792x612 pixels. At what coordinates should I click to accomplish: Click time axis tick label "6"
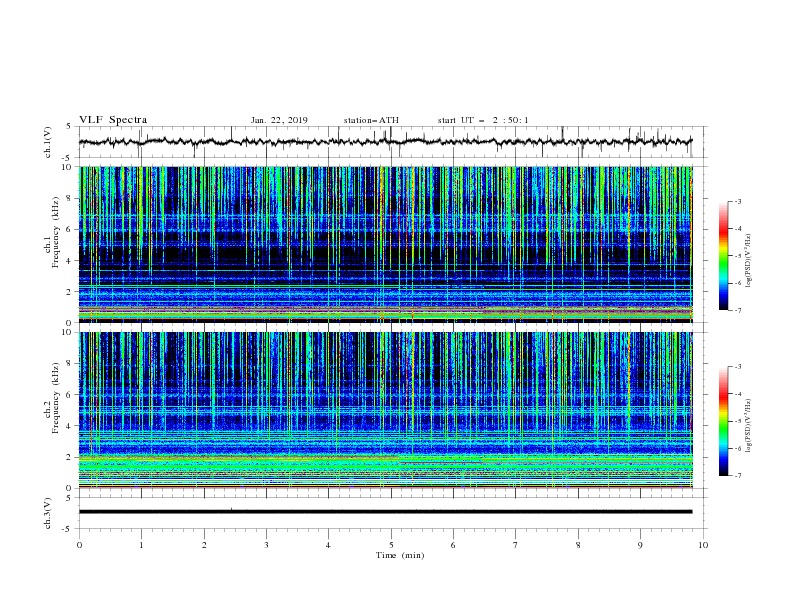click(x=453, y=545)
